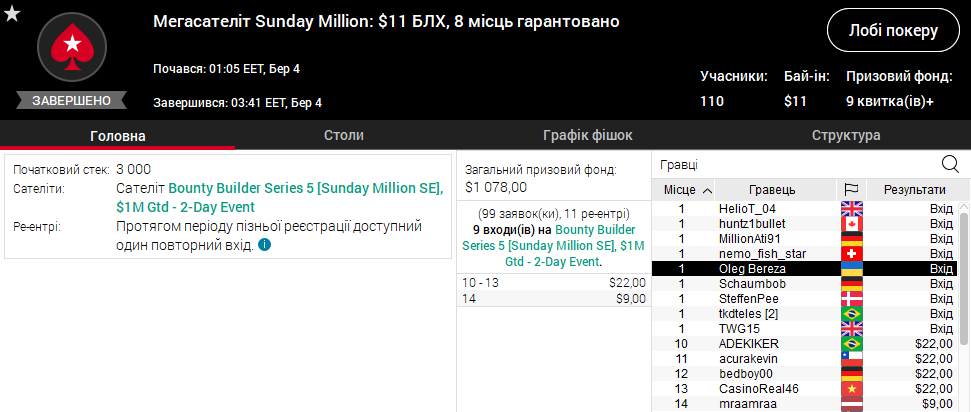Screen dimensions: 971x412
Task: Sort players by the flag column
Action: pyautogui.click(x=851, y=190)
